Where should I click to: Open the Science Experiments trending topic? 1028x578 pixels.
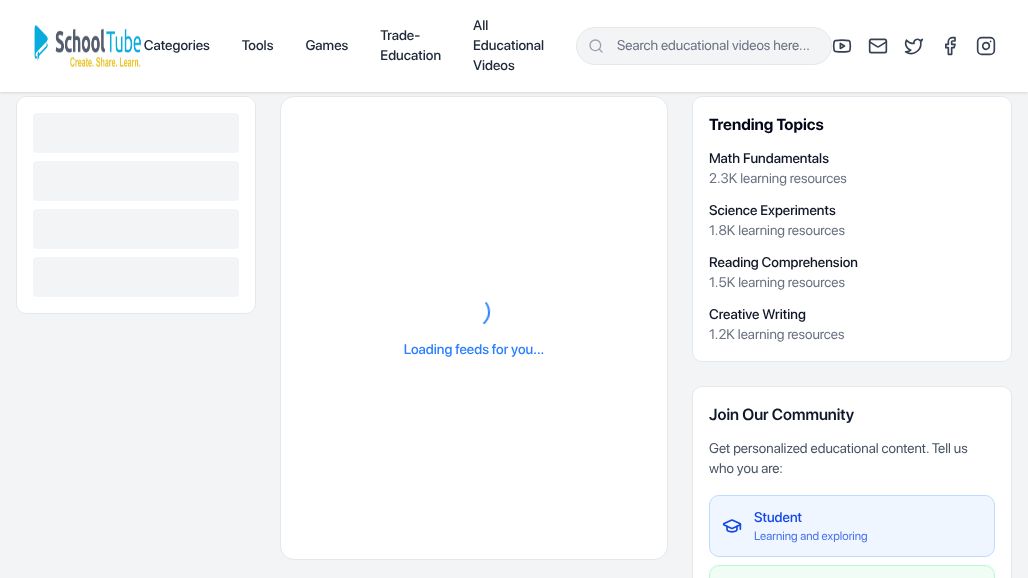[x=771, y=210]
